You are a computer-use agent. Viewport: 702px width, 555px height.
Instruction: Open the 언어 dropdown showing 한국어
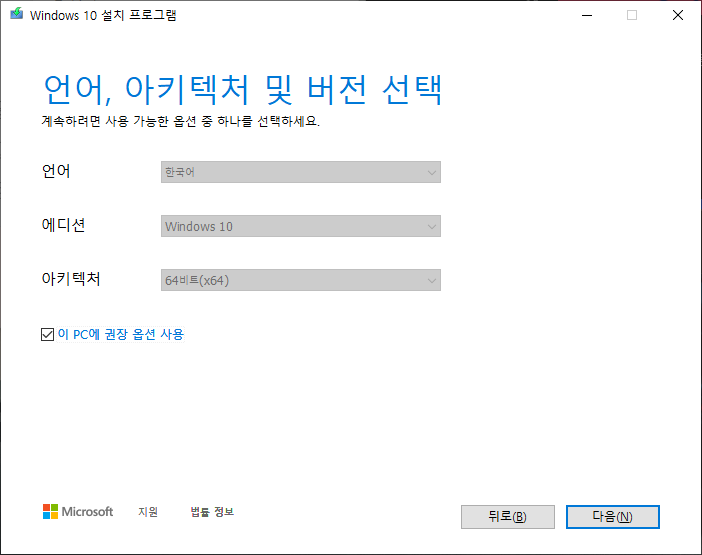click(x=300, y=172)
